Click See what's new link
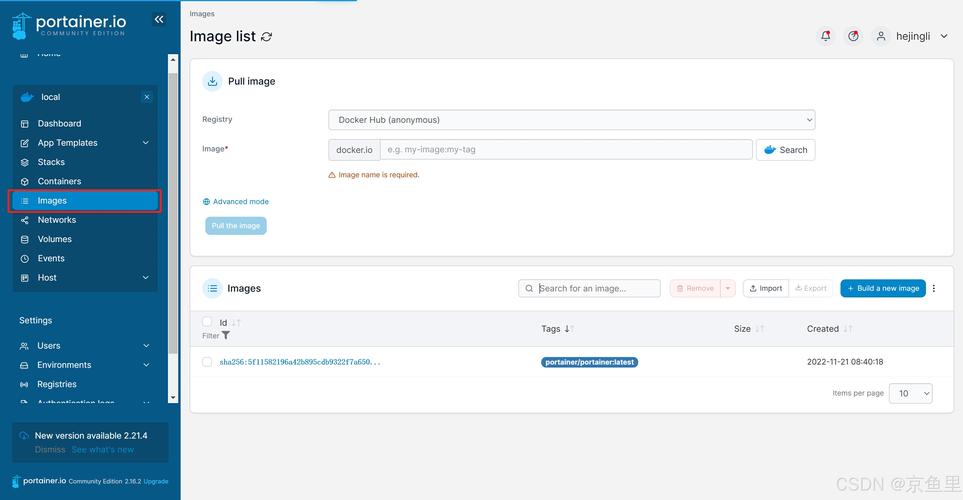The image size is (963, 500). coord(103,450)
